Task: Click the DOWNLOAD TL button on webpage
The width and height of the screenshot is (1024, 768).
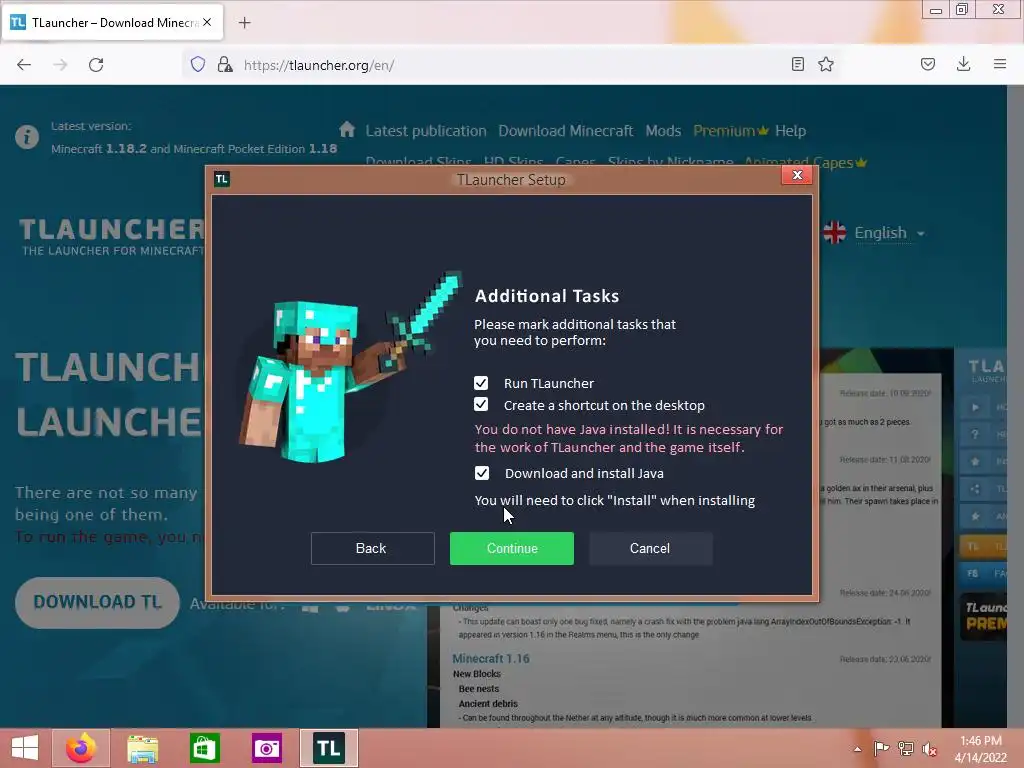Action: (97, 602)
